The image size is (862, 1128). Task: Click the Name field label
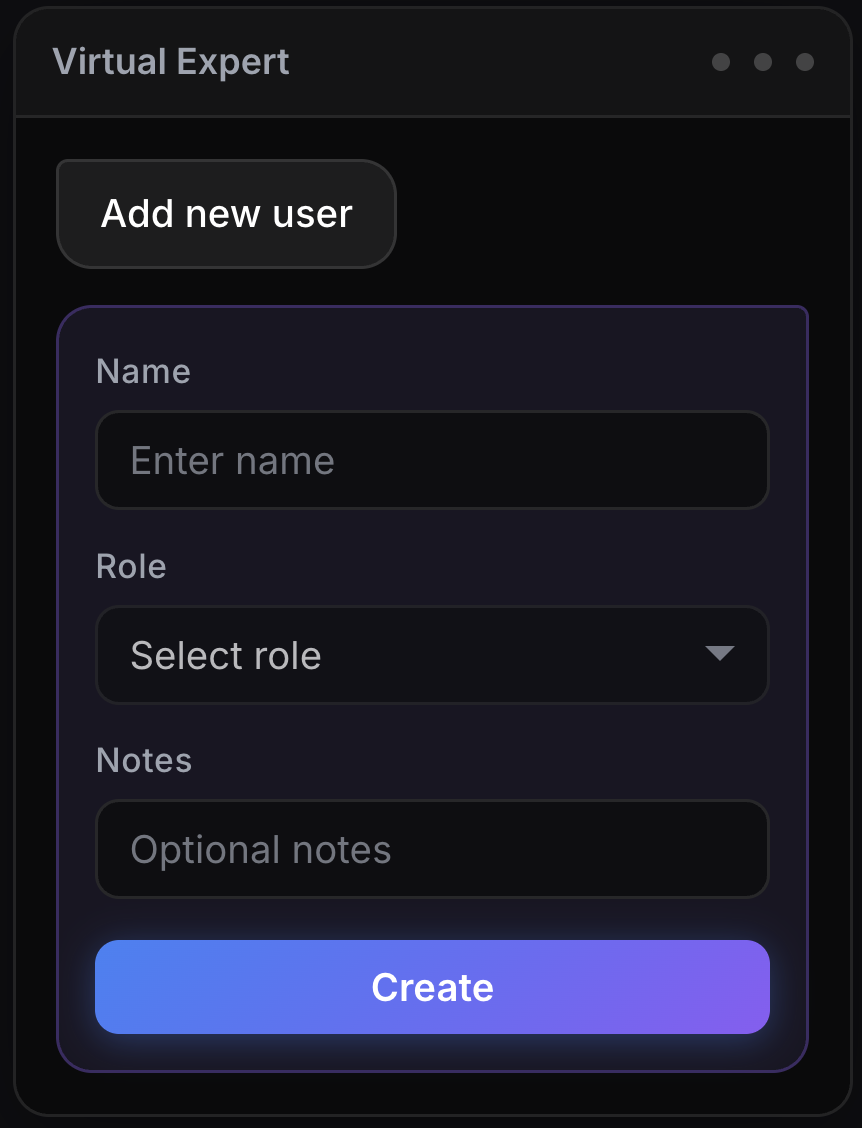tap(143, 371)
